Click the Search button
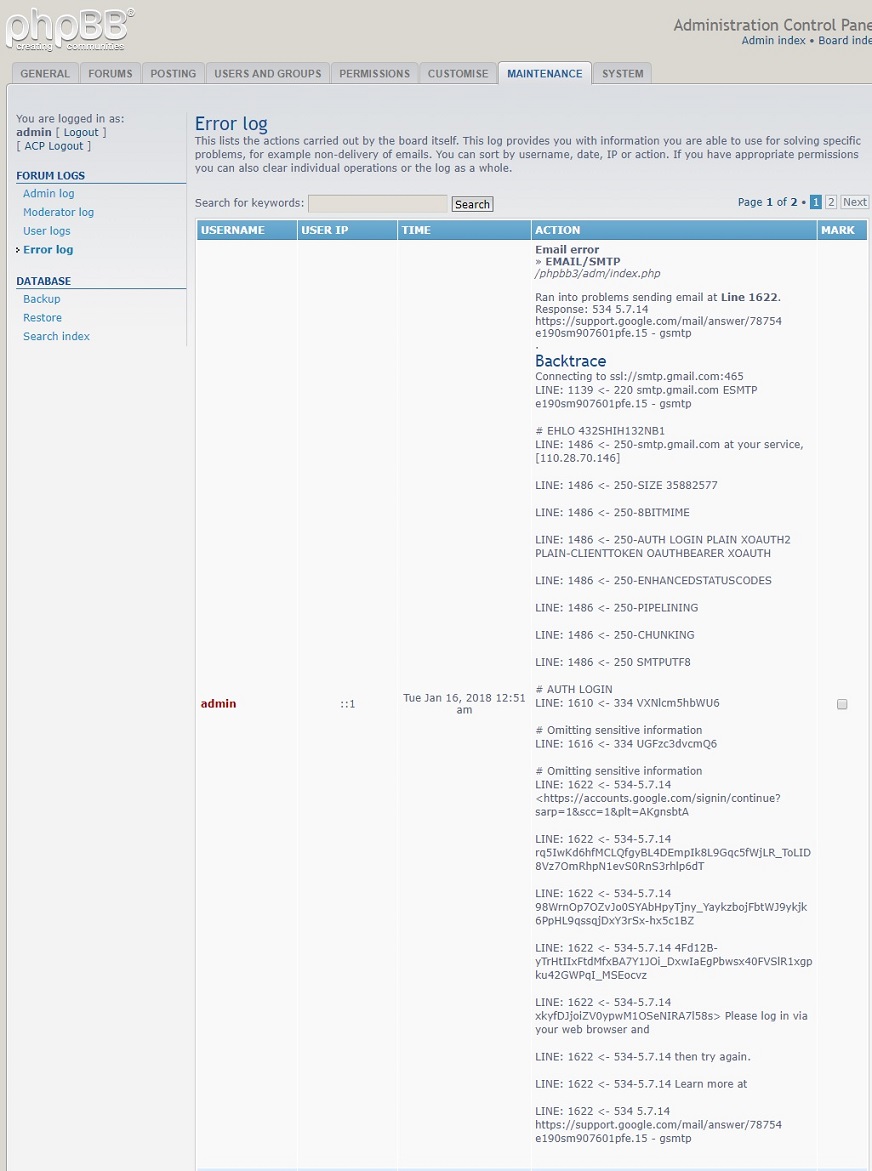The width and height of the screenshot is (872, 1171). [x=472, y=204]
